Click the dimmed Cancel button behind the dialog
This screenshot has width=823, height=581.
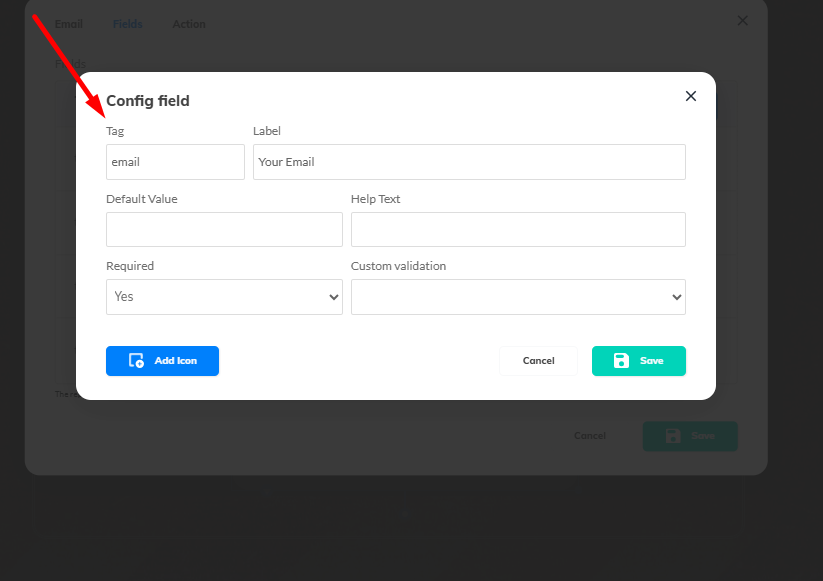[x=590, y=436]
